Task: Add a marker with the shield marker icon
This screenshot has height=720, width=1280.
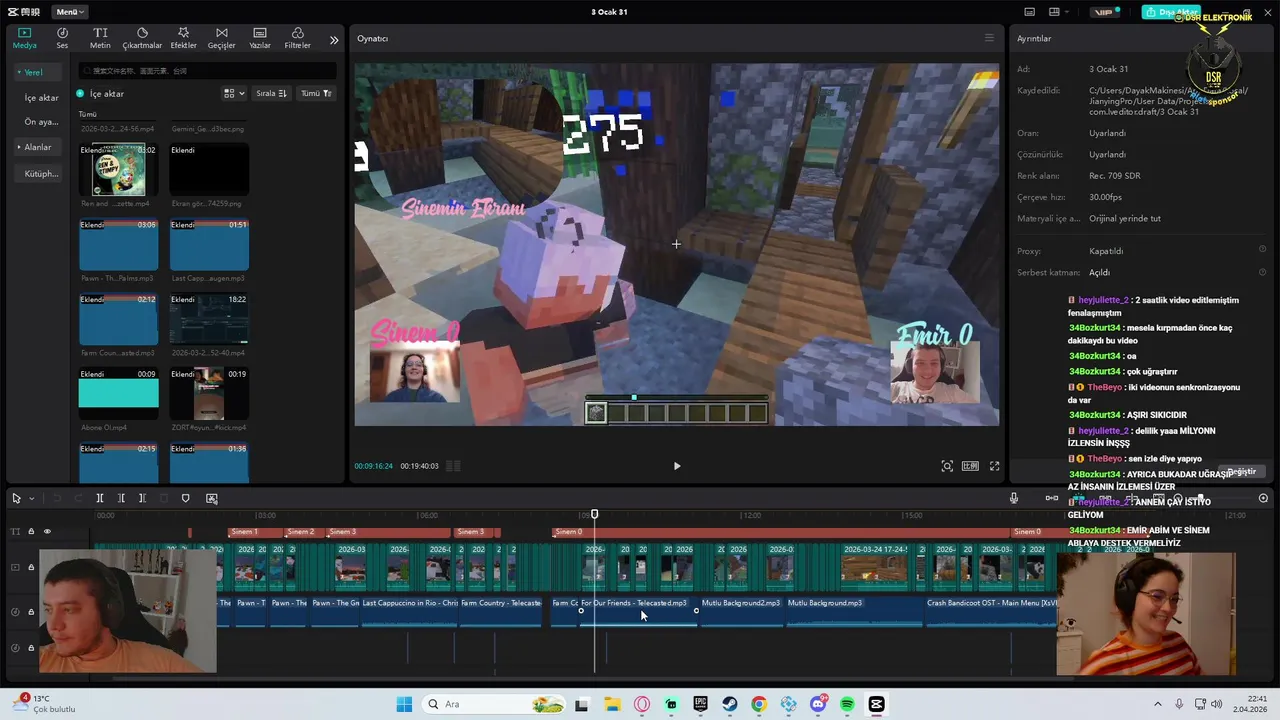Action: pyautogui.click(x=185, y=498)
